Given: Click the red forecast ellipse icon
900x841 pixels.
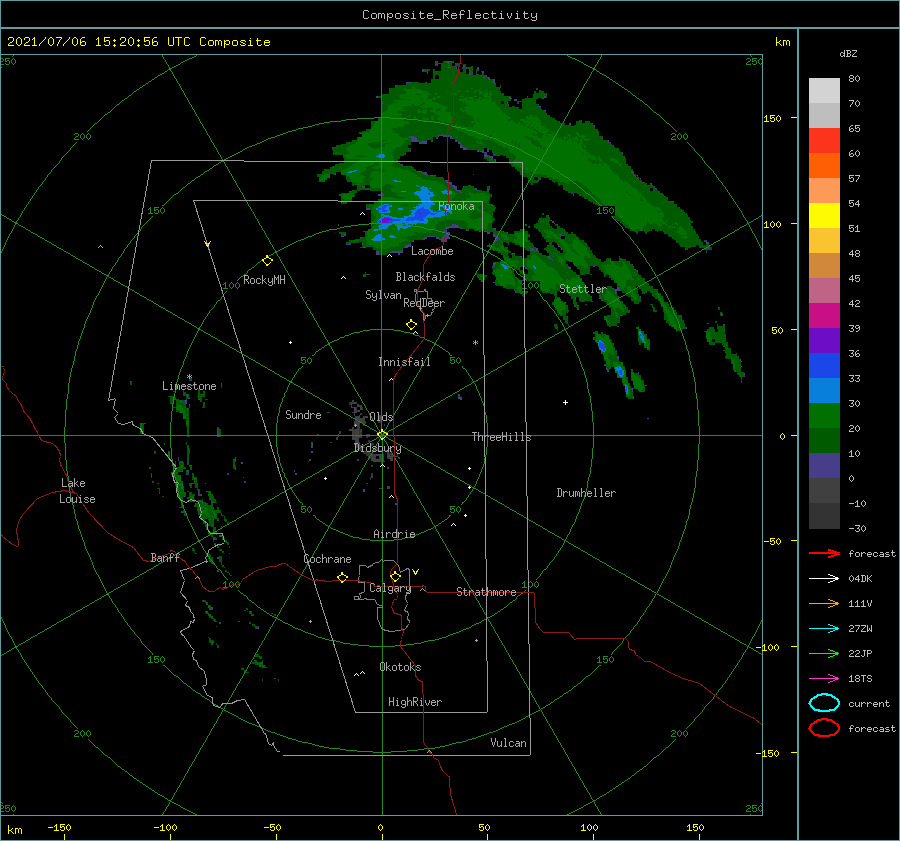Looking at the screenshot, I should [824, 728].
